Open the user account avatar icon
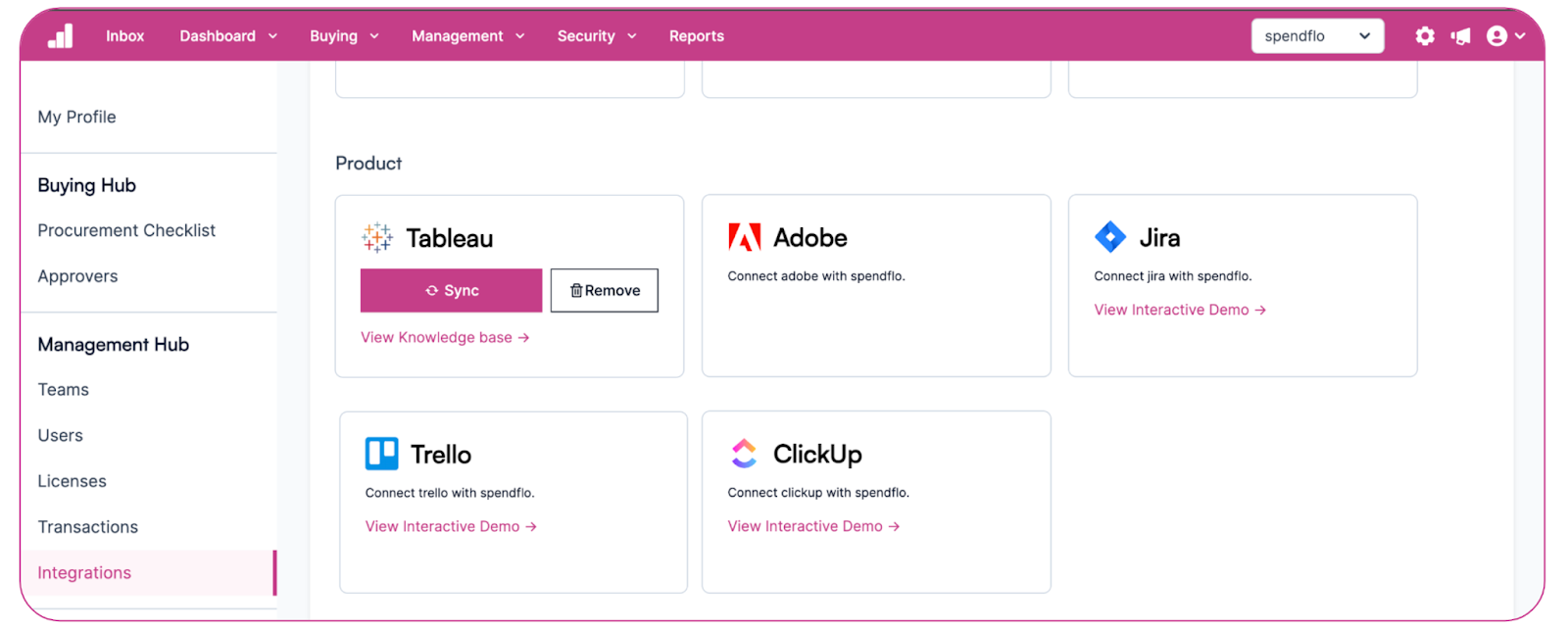This screenshot has width=1568, height=629. tap(1496, 36)
